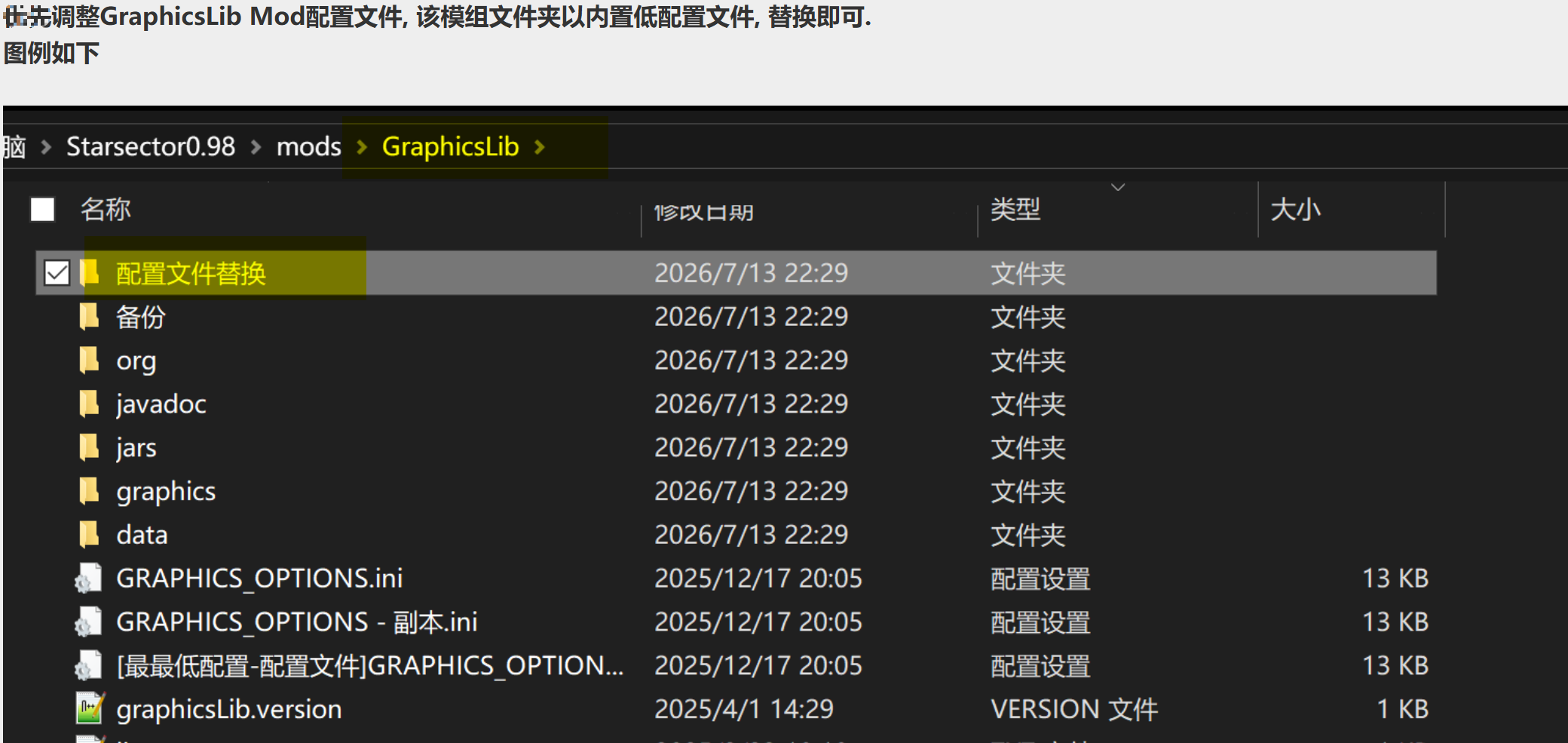The width and height of the screenshot is (1568, 743).
Task: Select the 配置文件替换 folder name
Action: click(191, 273)
